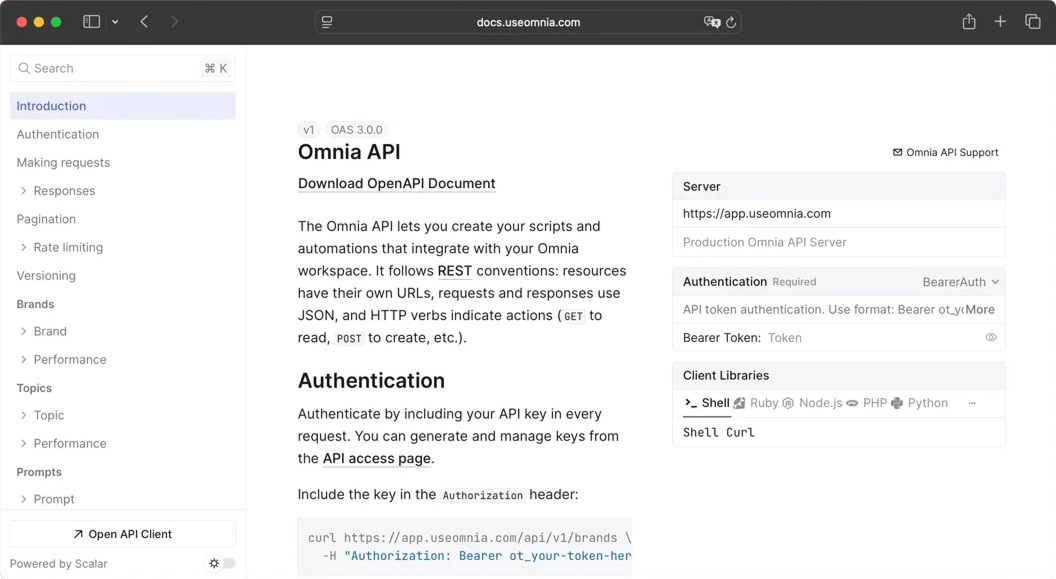Focus the docs.useomnia.com address field

click(528, 22)
